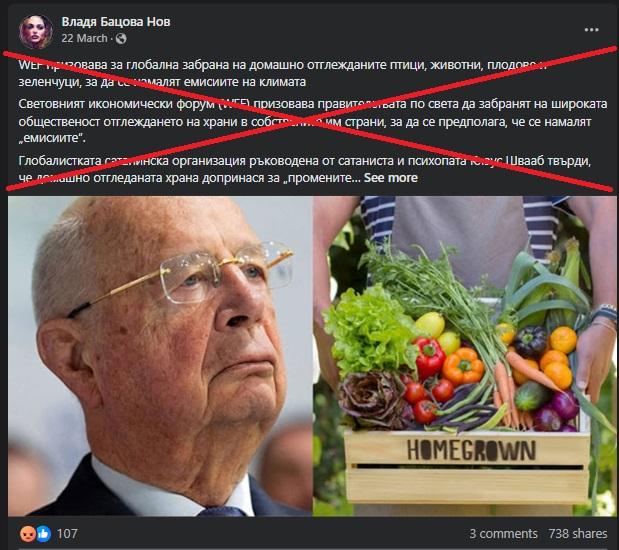This screenshot has width=619, height=550.
Task: Click the profile avatar of the poster
Action: [x=36, y=32]
